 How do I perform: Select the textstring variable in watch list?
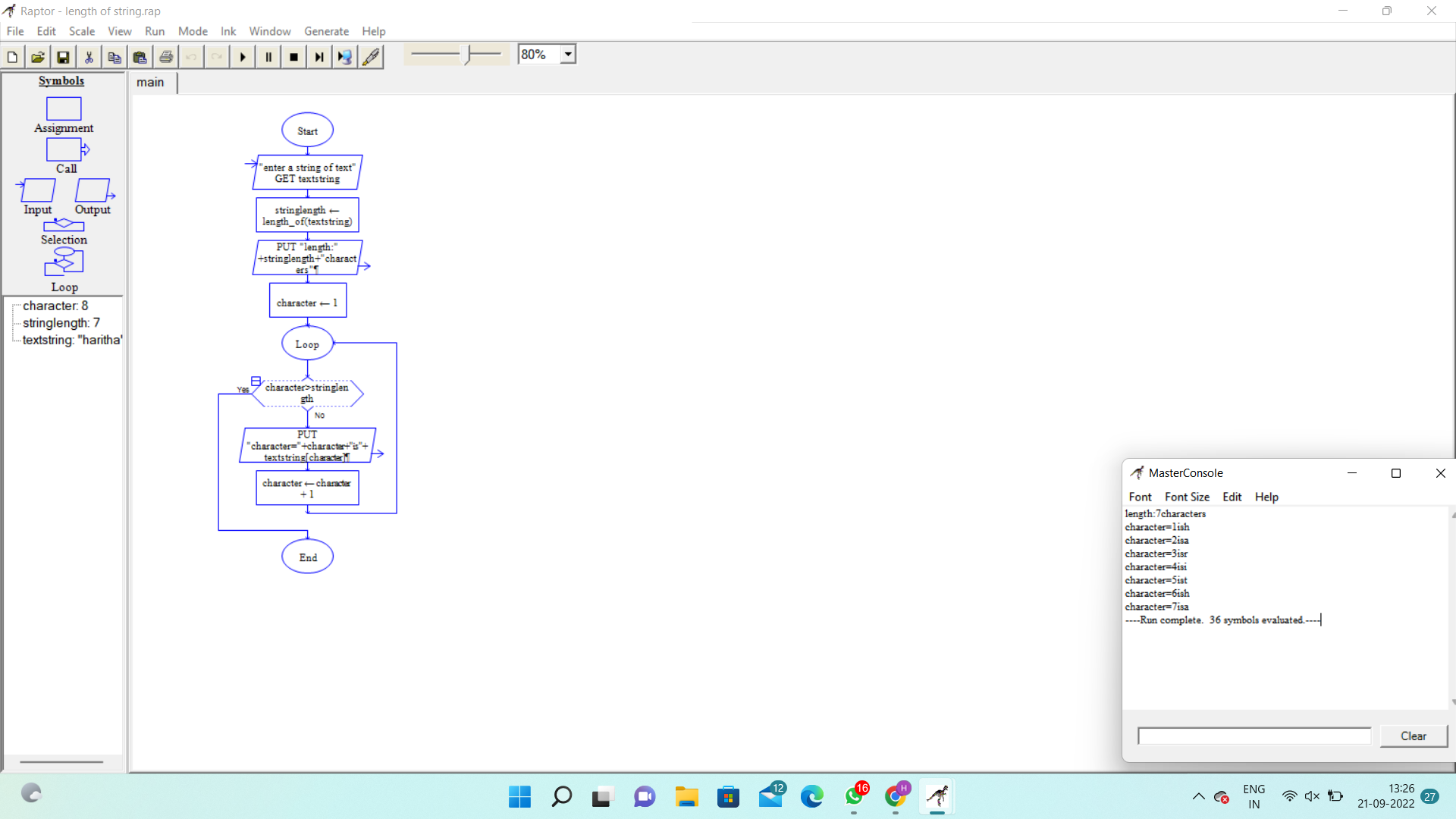72,340
